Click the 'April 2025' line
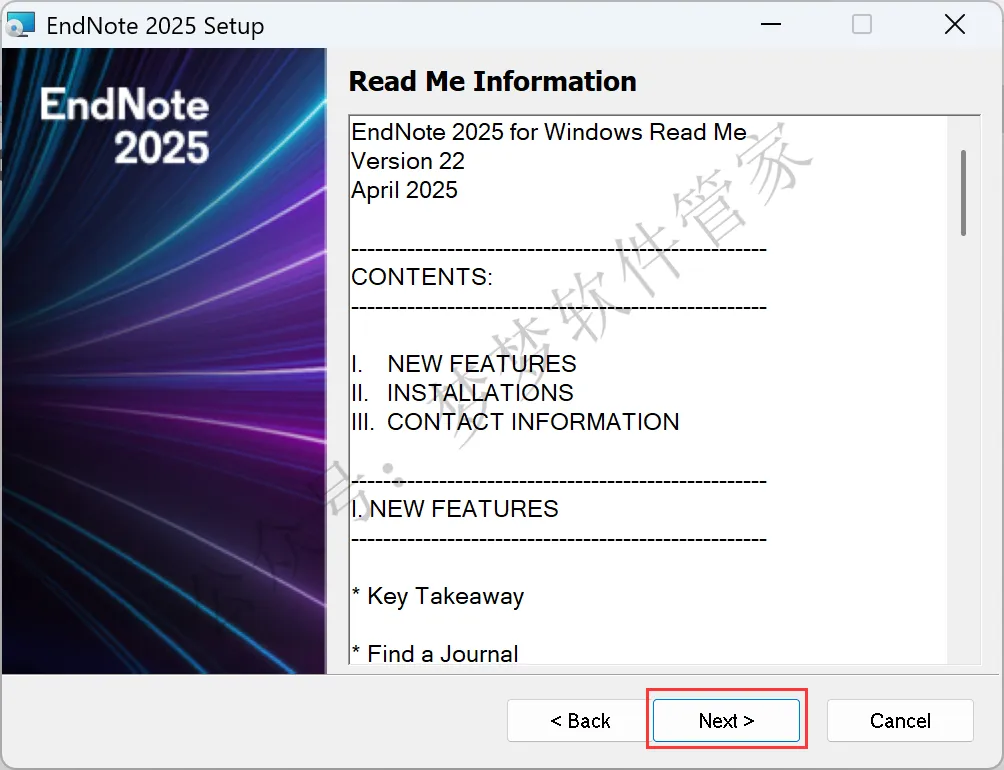 point(404,190)
